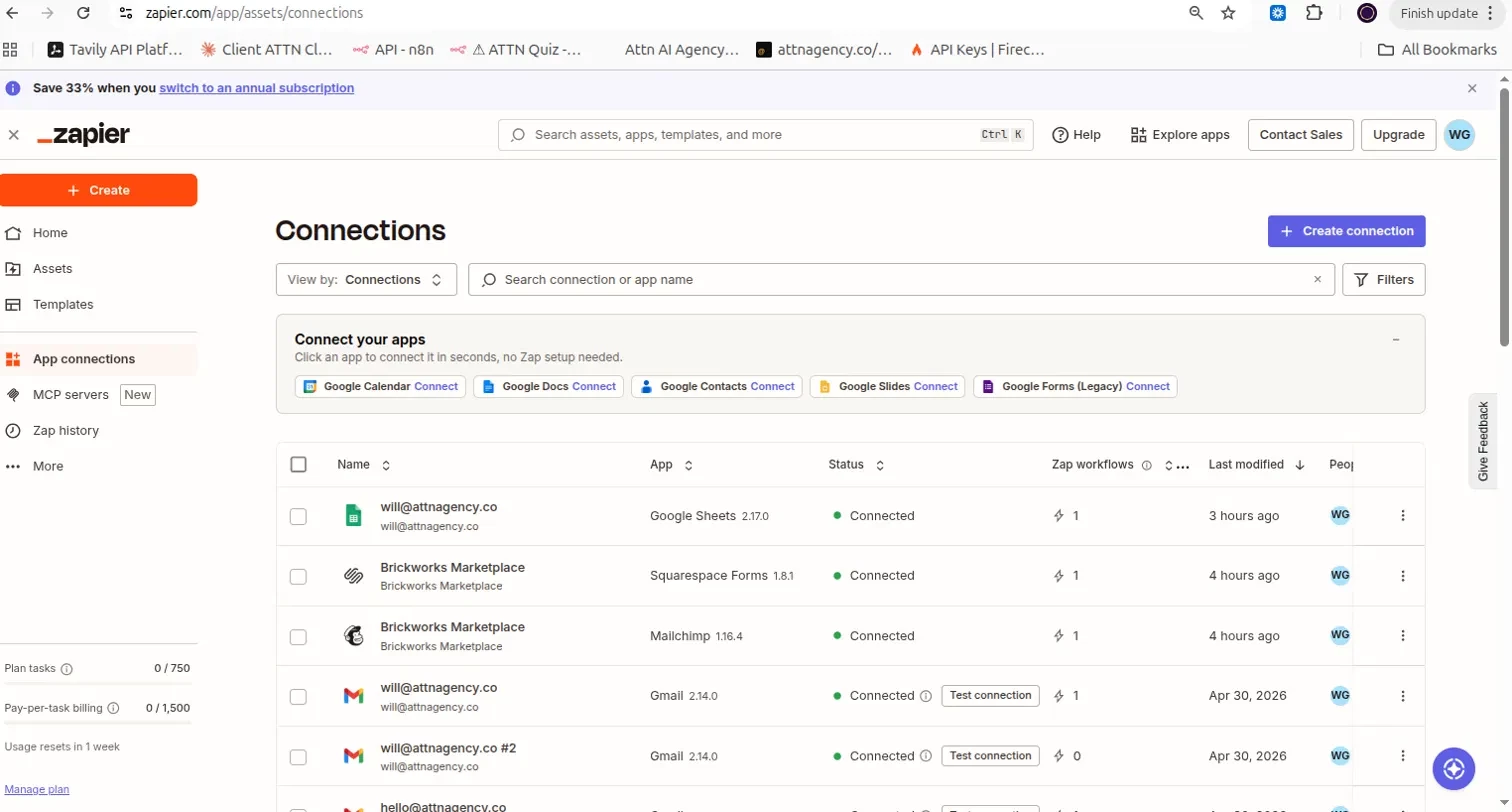Click Contact Sales button
The width and height of the screenshot is (1512, 812).
[1301, 135]
